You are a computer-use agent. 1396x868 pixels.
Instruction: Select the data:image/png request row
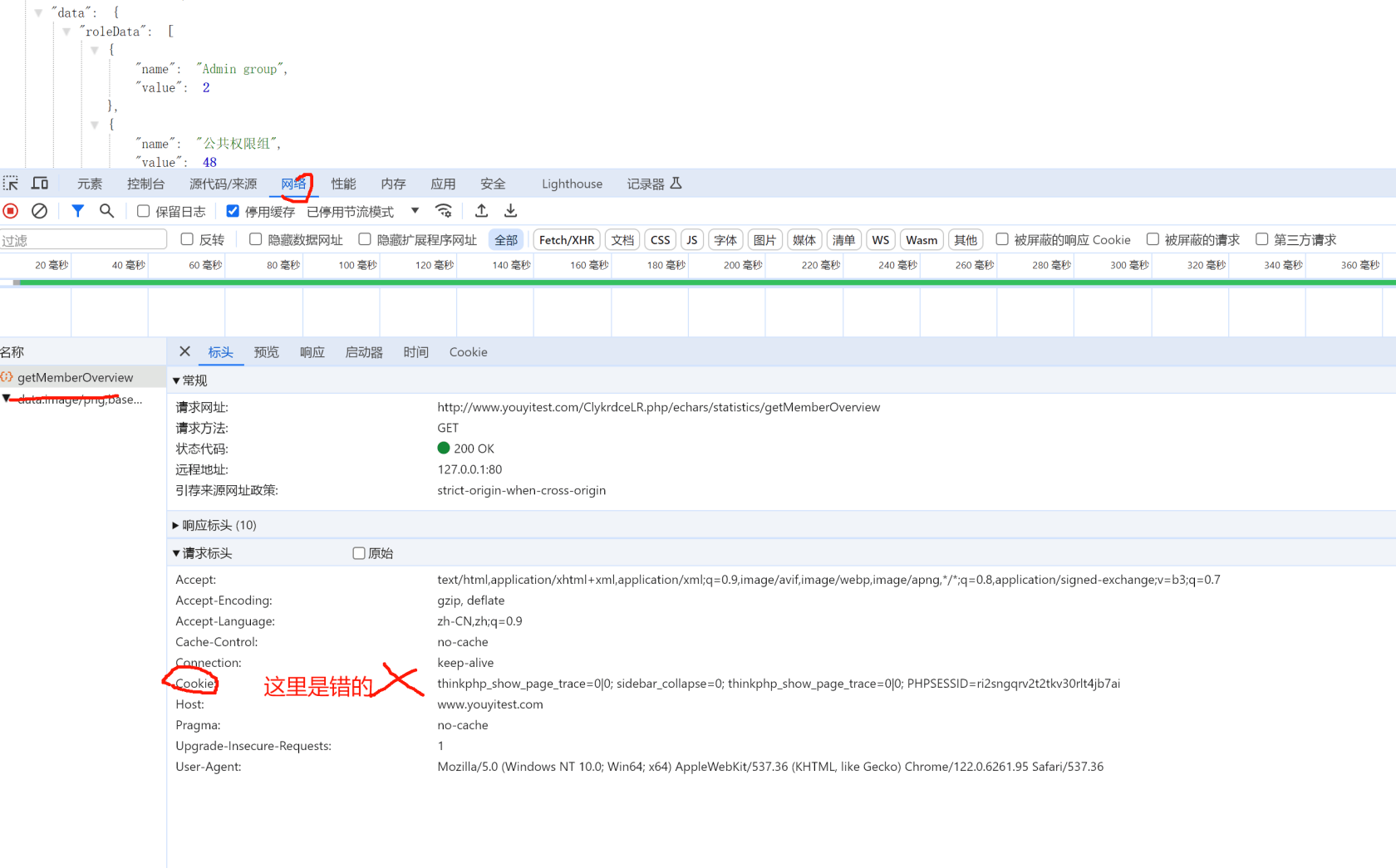pyautogui.click(x=83, y=400)
